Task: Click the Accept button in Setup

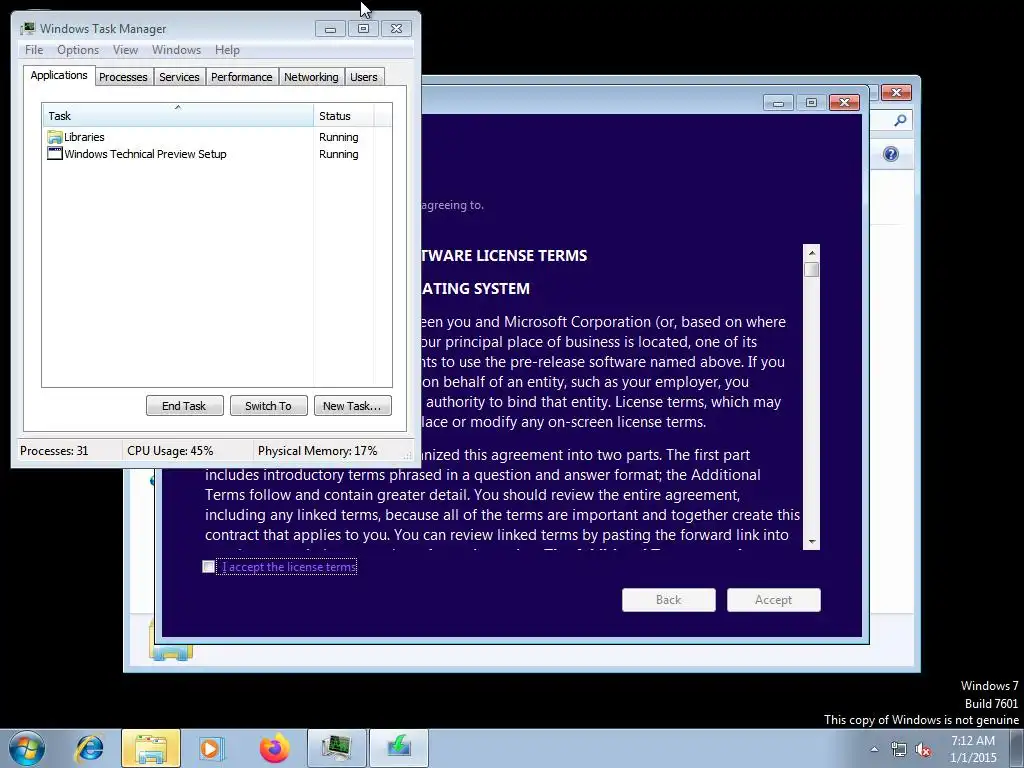Action: pyautogui.click(x=774, y=600)
